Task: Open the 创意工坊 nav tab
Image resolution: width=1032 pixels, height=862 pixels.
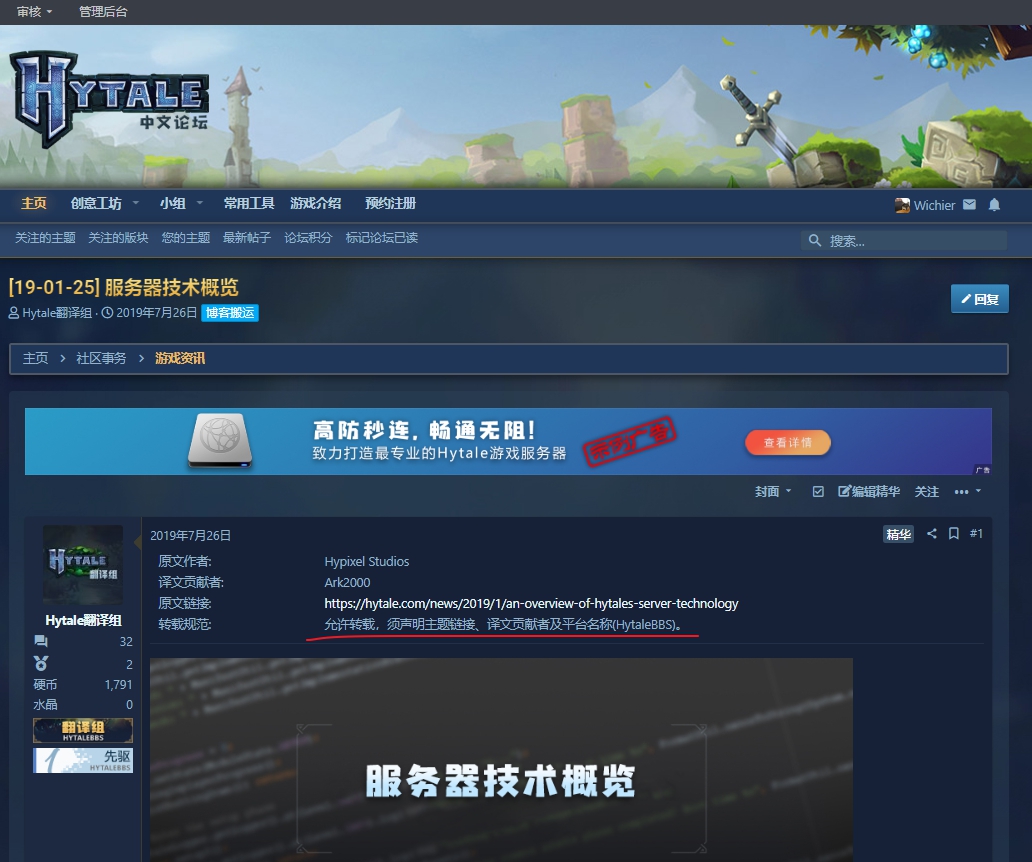Action: pyautogui.click(x=96, y=203)
